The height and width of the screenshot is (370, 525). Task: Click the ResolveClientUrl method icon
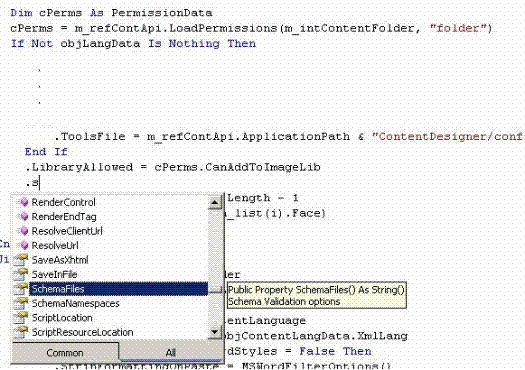[x=23, y=231]
